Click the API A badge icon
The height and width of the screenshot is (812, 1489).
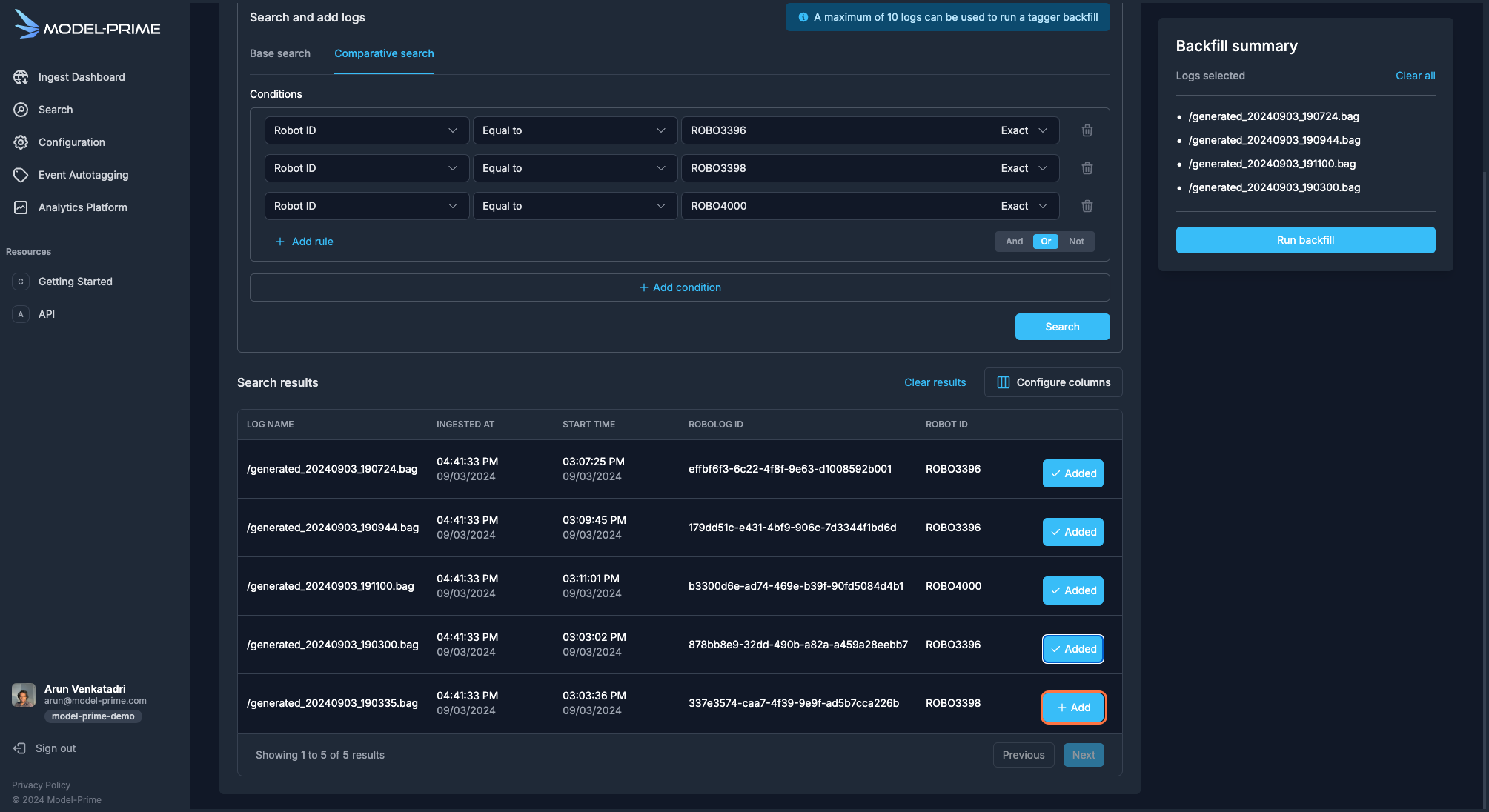pos(21,314)
